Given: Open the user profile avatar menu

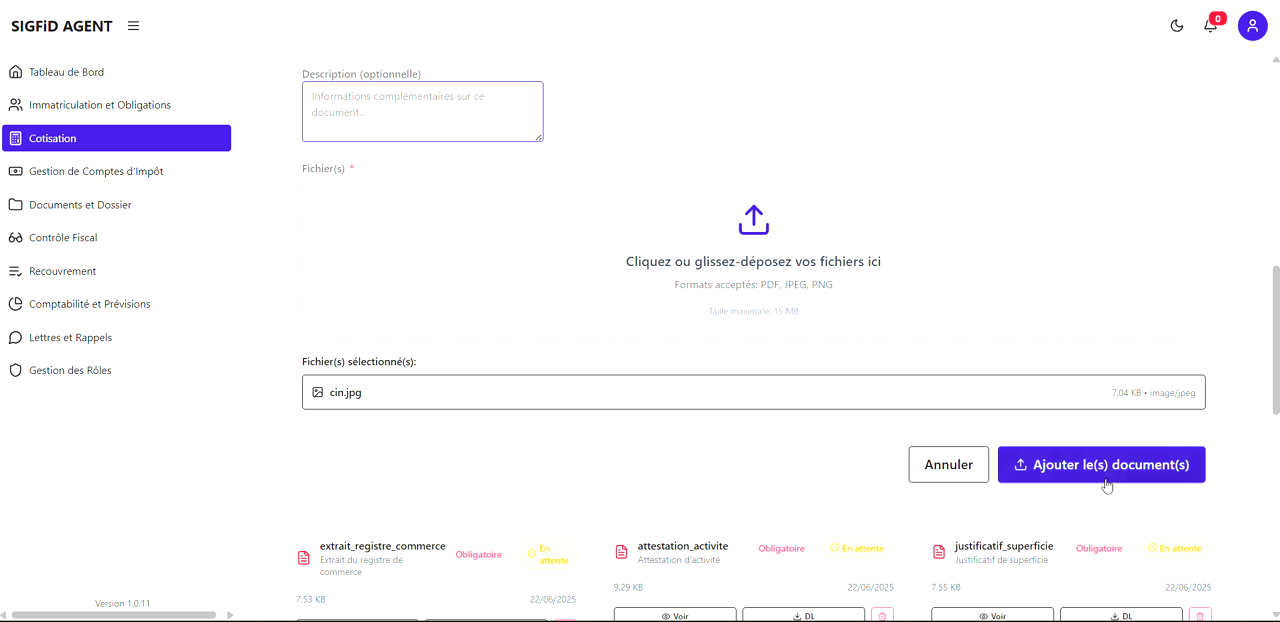Looking at the screenshot, I should click(x=1252, y=26).
